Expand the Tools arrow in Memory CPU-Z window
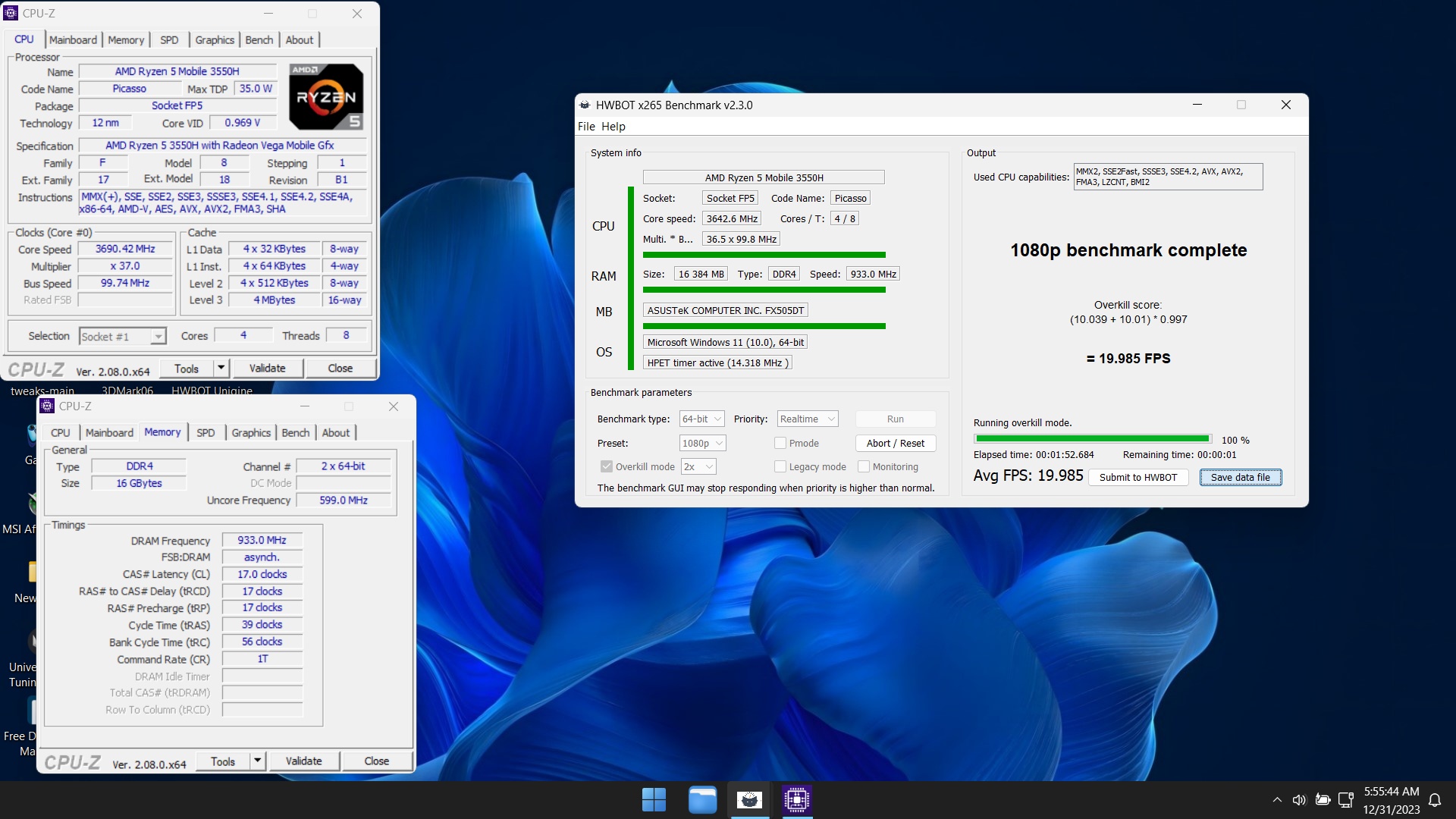The height and width of the screenshot is (819, 1456). tap(257, 761)
